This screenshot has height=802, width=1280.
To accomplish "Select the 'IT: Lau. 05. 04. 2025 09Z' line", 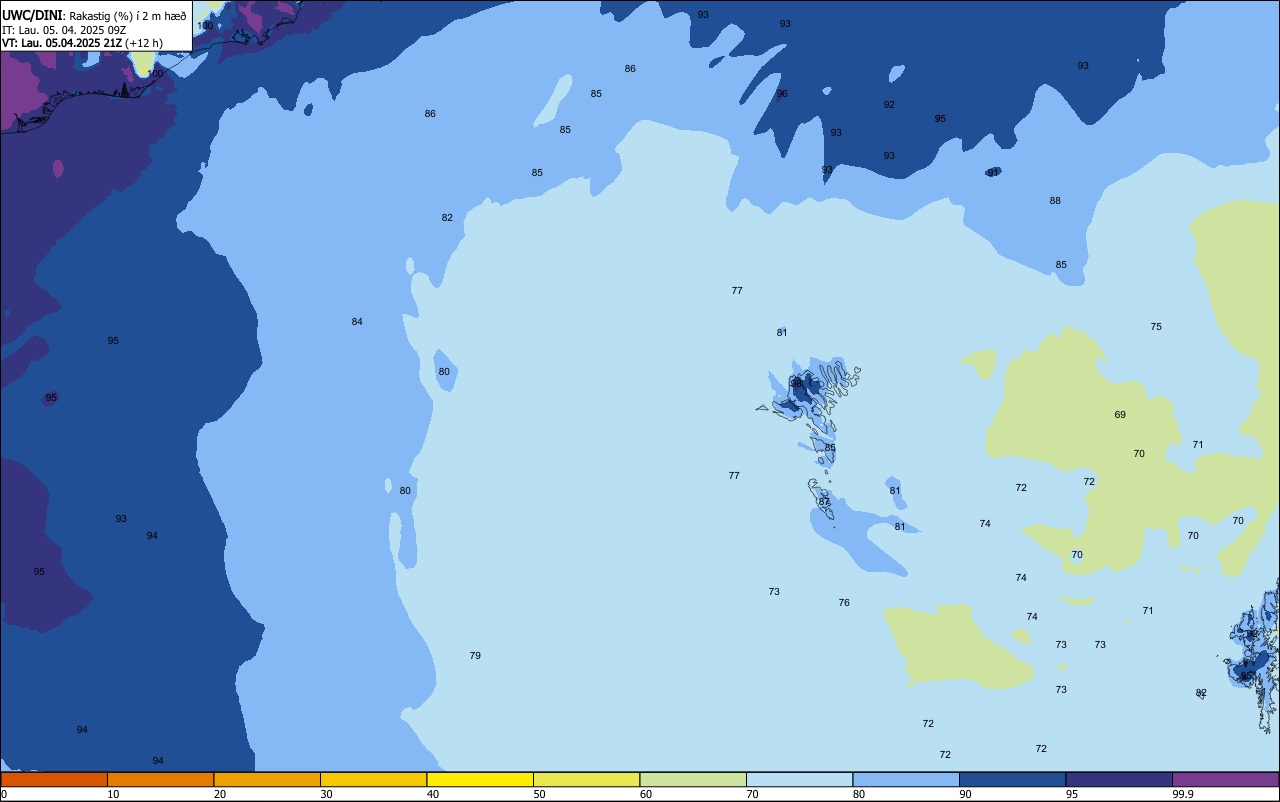I will click(x=64, y=30).
